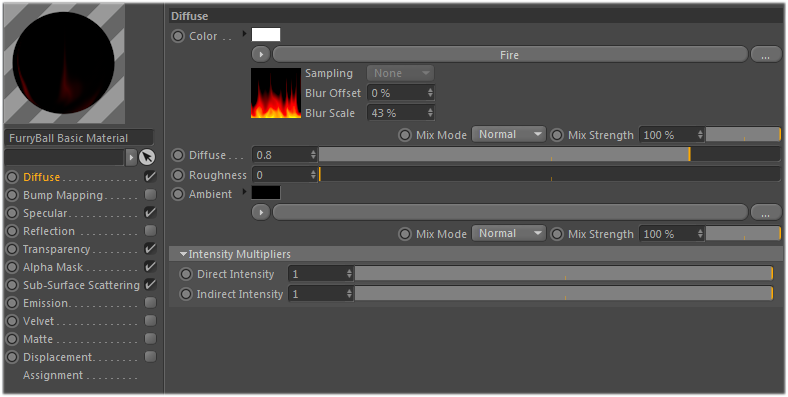Expand the Ambient triangle disclosure
Viewport: 788px width, 397px height.
click(244, 191)
